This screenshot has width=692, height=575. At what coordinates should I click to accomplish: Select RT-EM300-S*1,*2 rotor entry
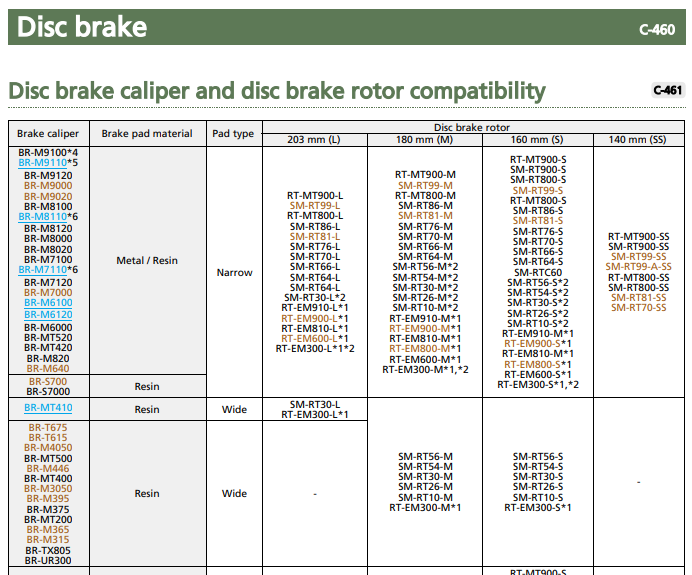click(x=538, y=384)
